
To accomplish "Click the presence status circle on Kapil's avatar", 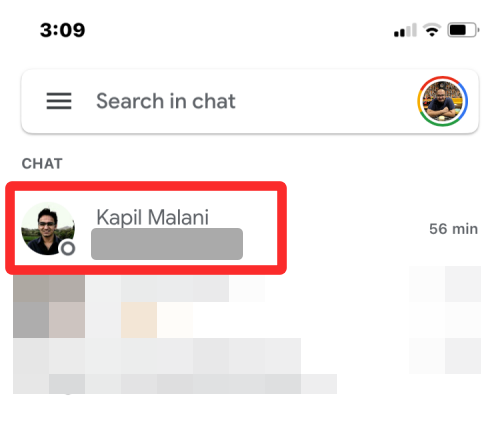I will click(x=68, y=248).
